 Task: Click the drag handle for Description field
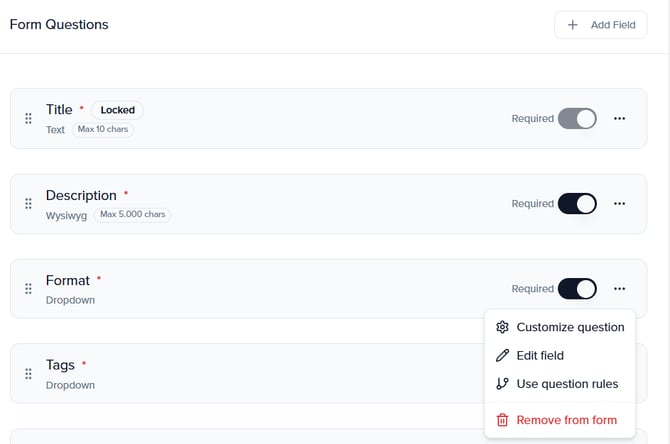click(28, 204)
